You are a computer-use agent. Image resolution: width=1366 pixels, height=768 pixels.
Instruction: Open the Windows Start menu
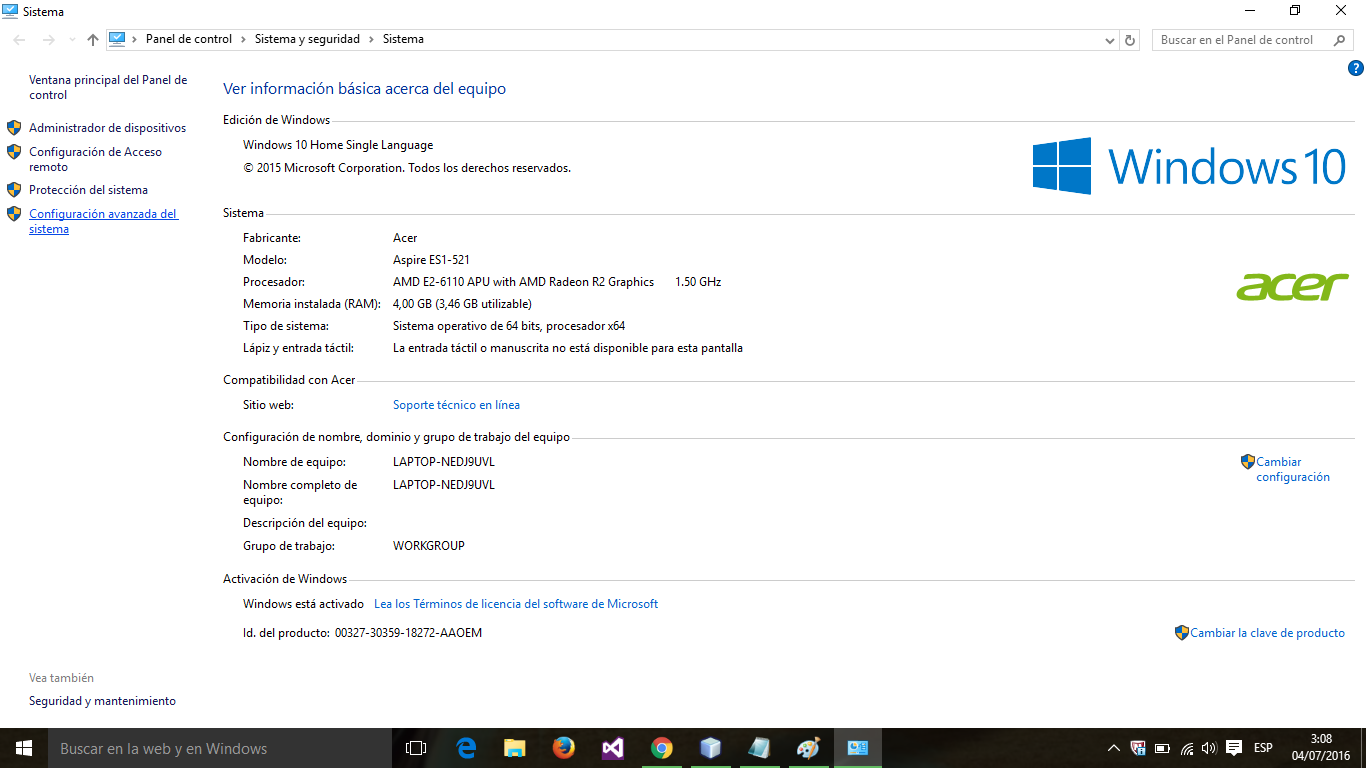[24, 748]
